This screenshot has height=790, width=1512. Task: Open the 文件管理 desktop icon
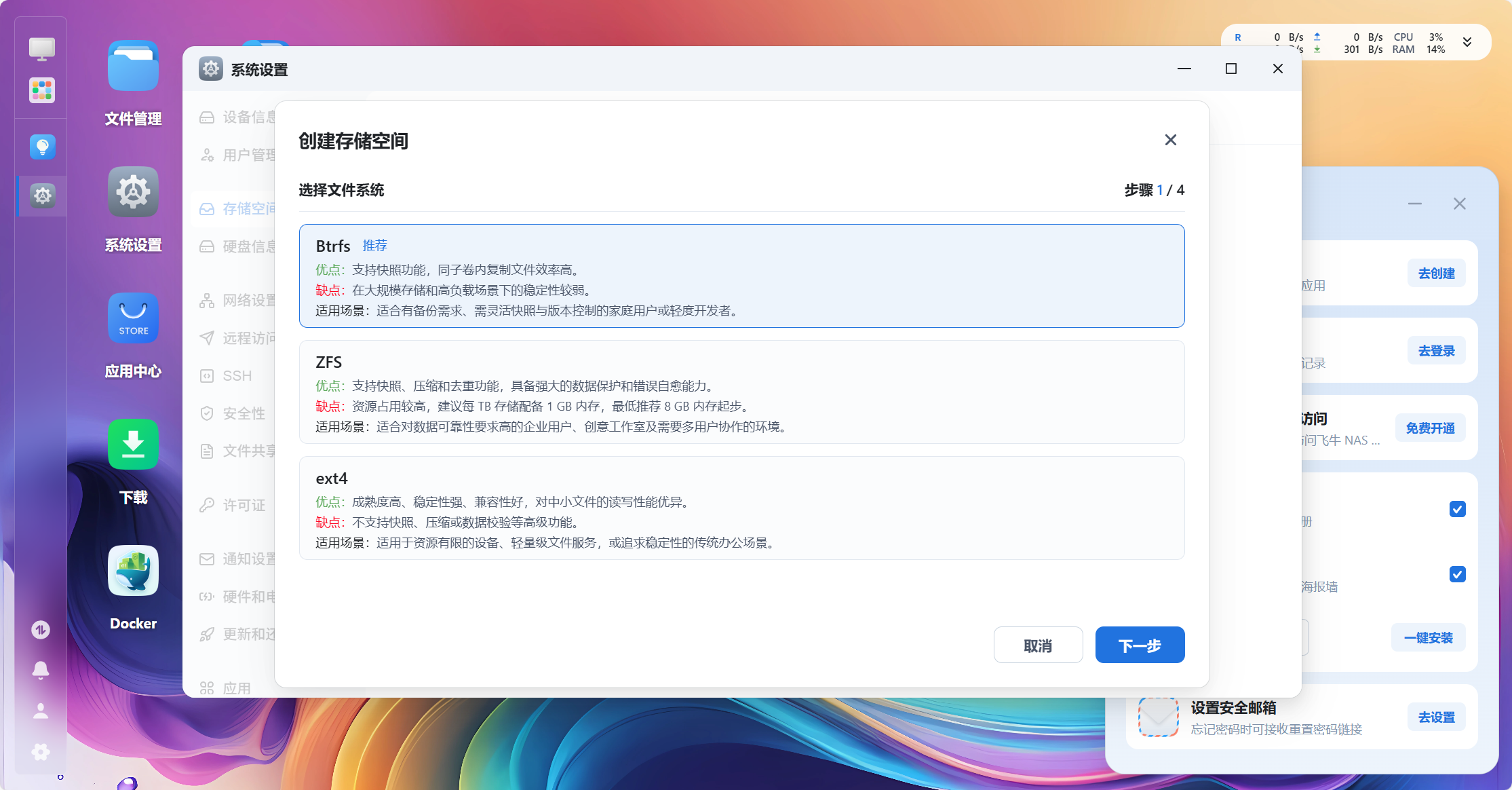(133, 67)
